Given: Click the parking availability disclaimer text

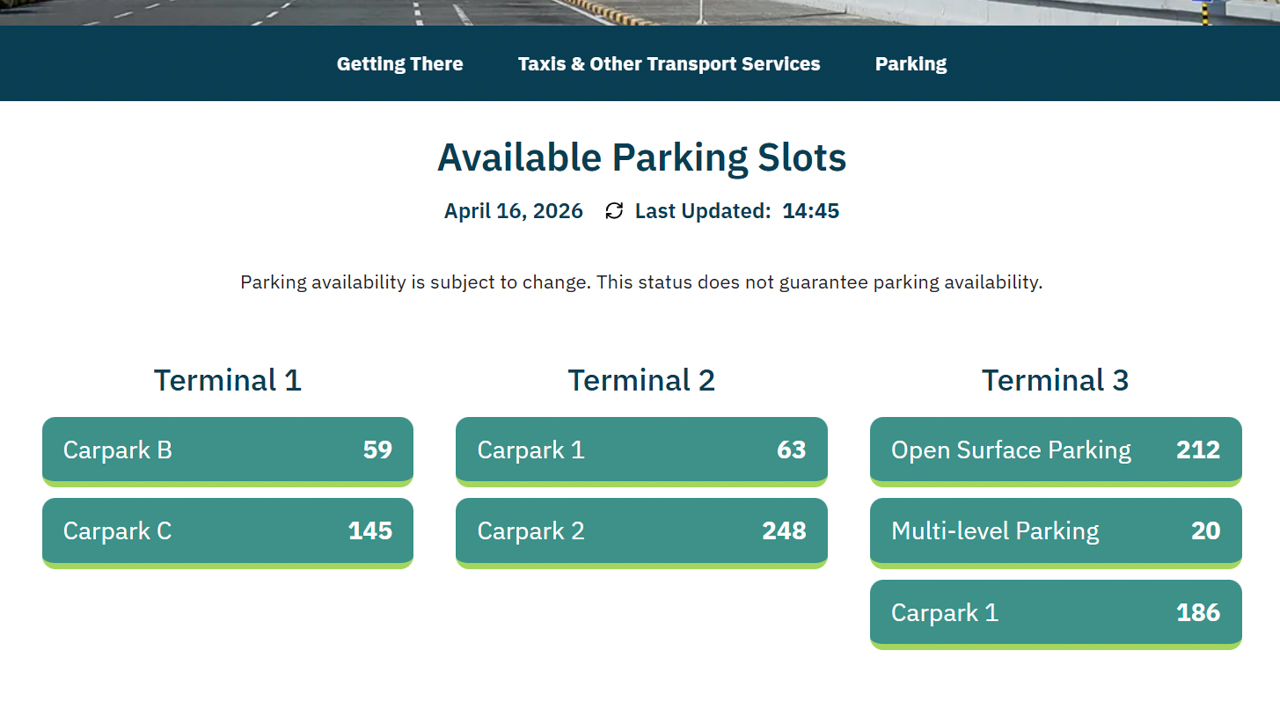Looking at the screenshot, I should point(641,282).
